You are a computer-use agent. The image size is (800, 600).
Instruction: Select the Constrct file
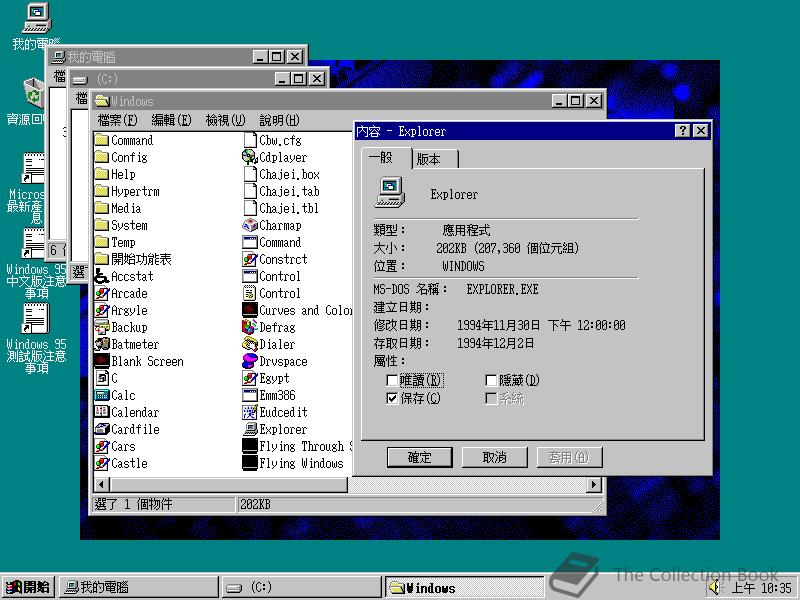pos(276,259)
